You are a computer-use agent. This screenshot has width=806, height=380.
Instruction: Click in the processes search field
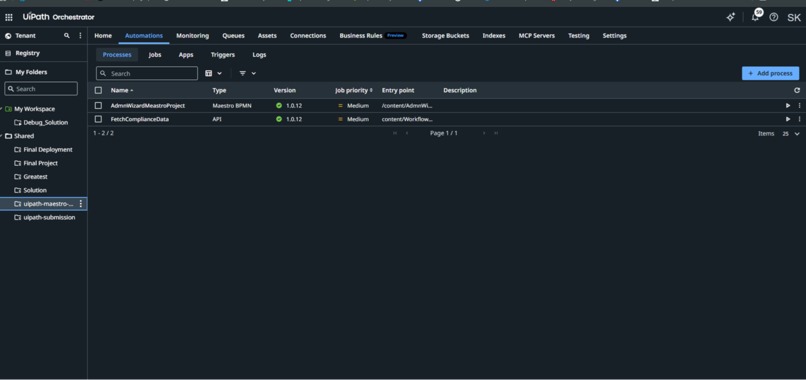coord(146,74)
